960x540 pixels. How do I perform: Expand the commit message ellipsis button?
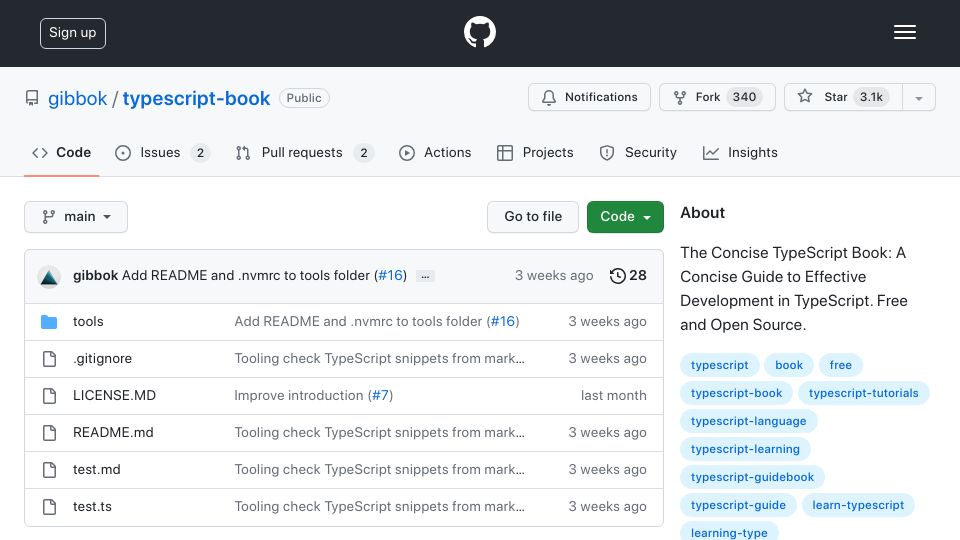coord(425,276)
